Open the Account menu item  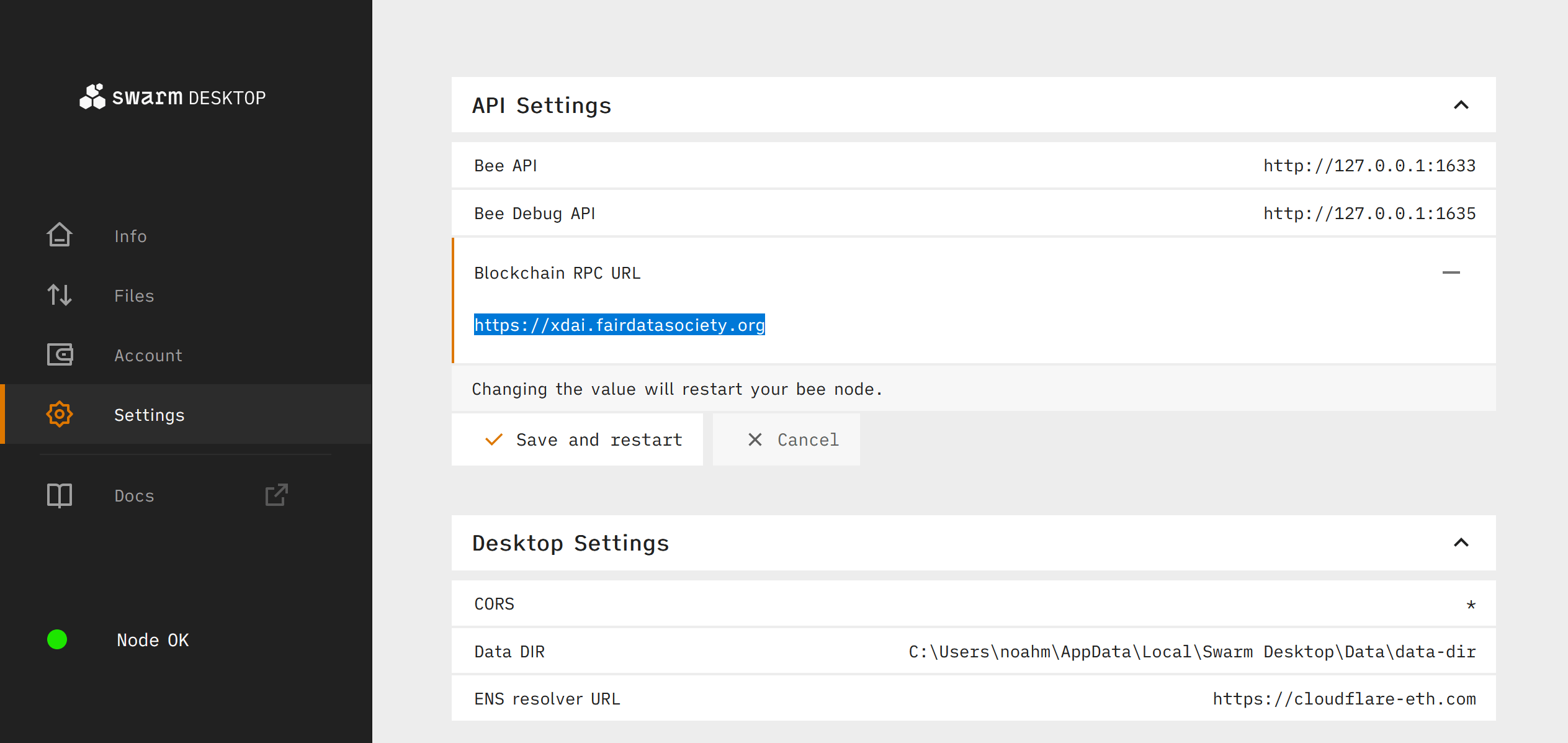[148, 355]
